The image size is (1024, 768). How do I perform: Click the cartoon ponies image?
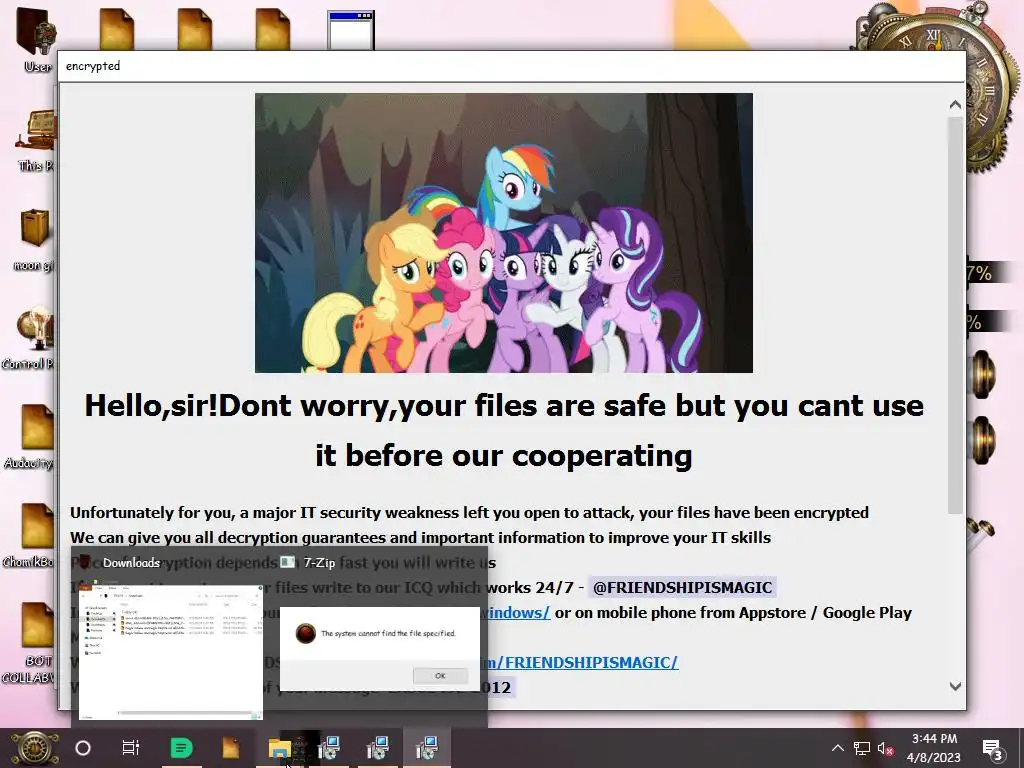tap(504, 232)
